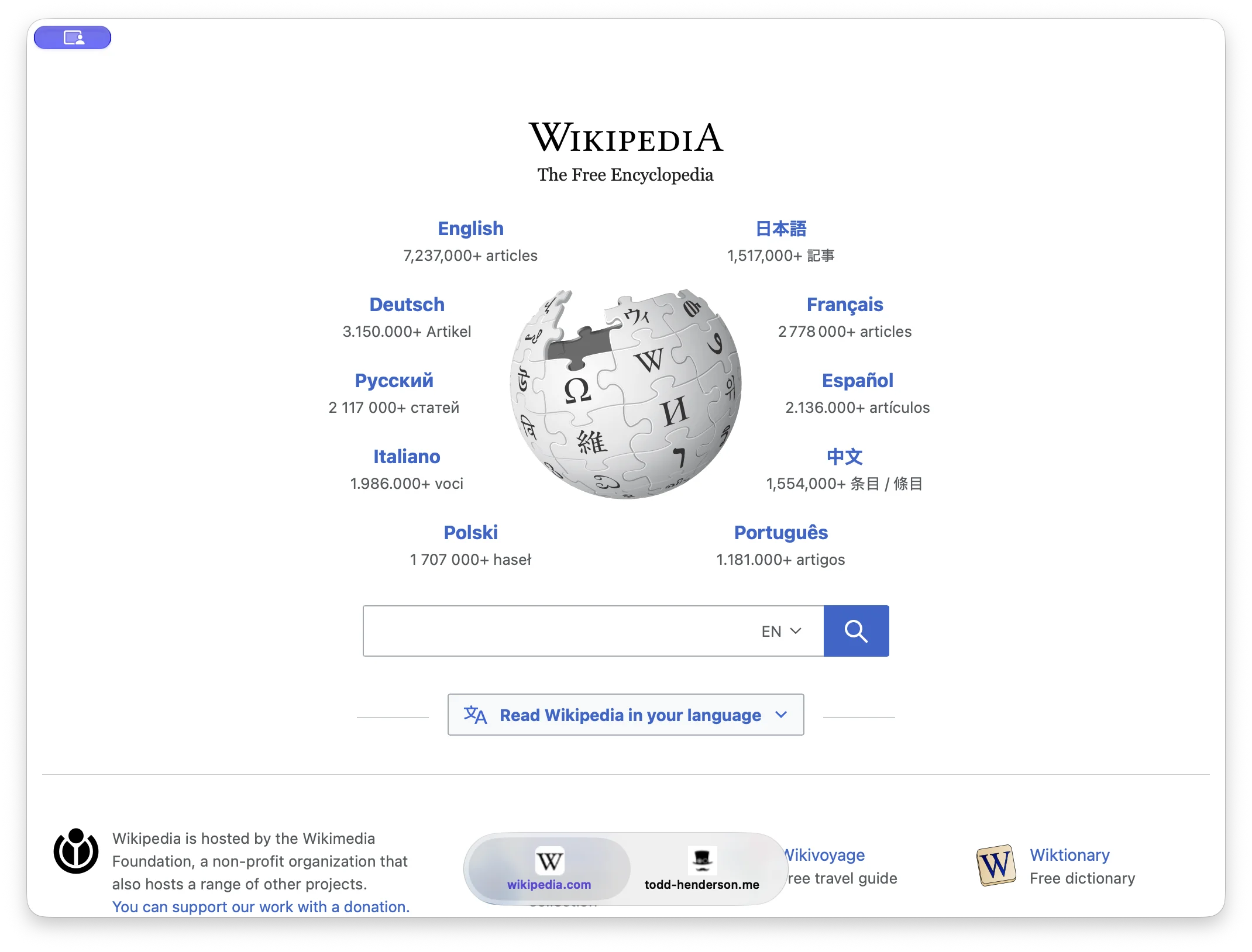
Task: Click the purple picture-in-picture icon button
Action: pos(73,38)
